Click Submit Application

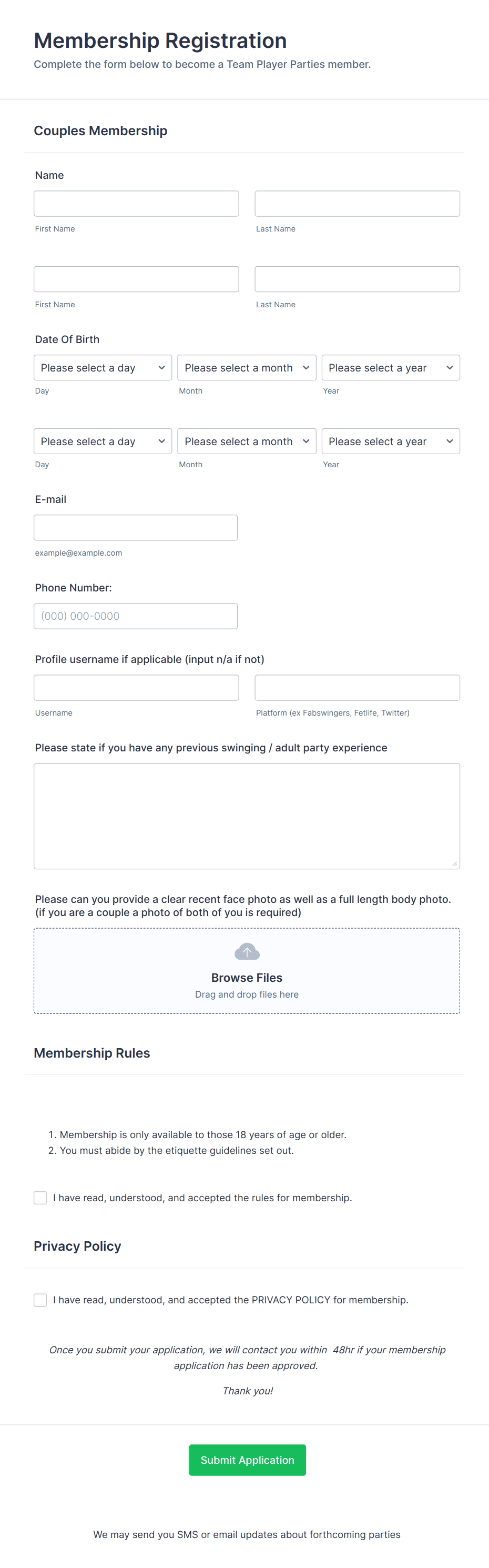247,1460
